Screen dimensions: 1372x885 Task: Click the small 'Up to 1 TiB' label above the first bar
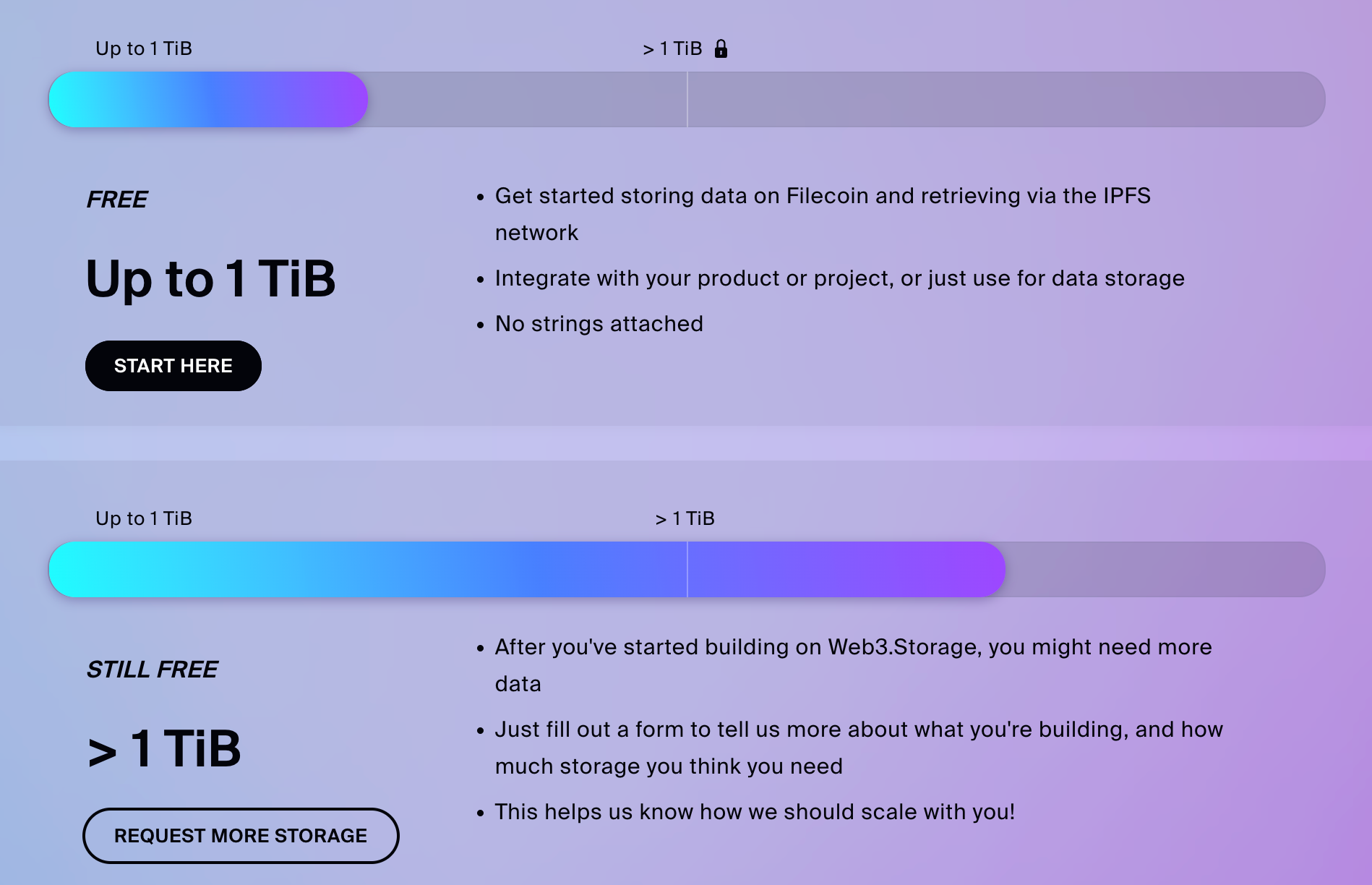pyautogui.click(x=144, y=48)
